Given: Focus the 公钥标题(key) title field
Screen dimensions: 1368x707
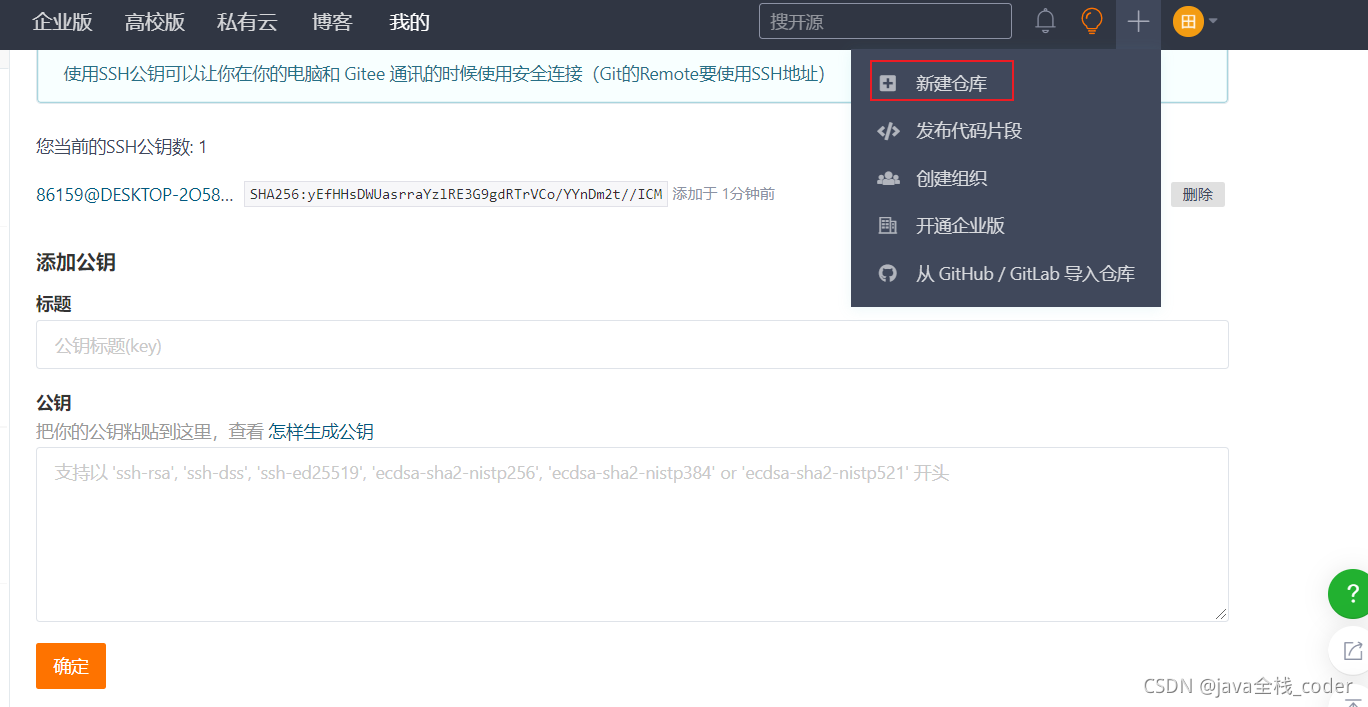Looking at the screenshot, I should point(632,345).
